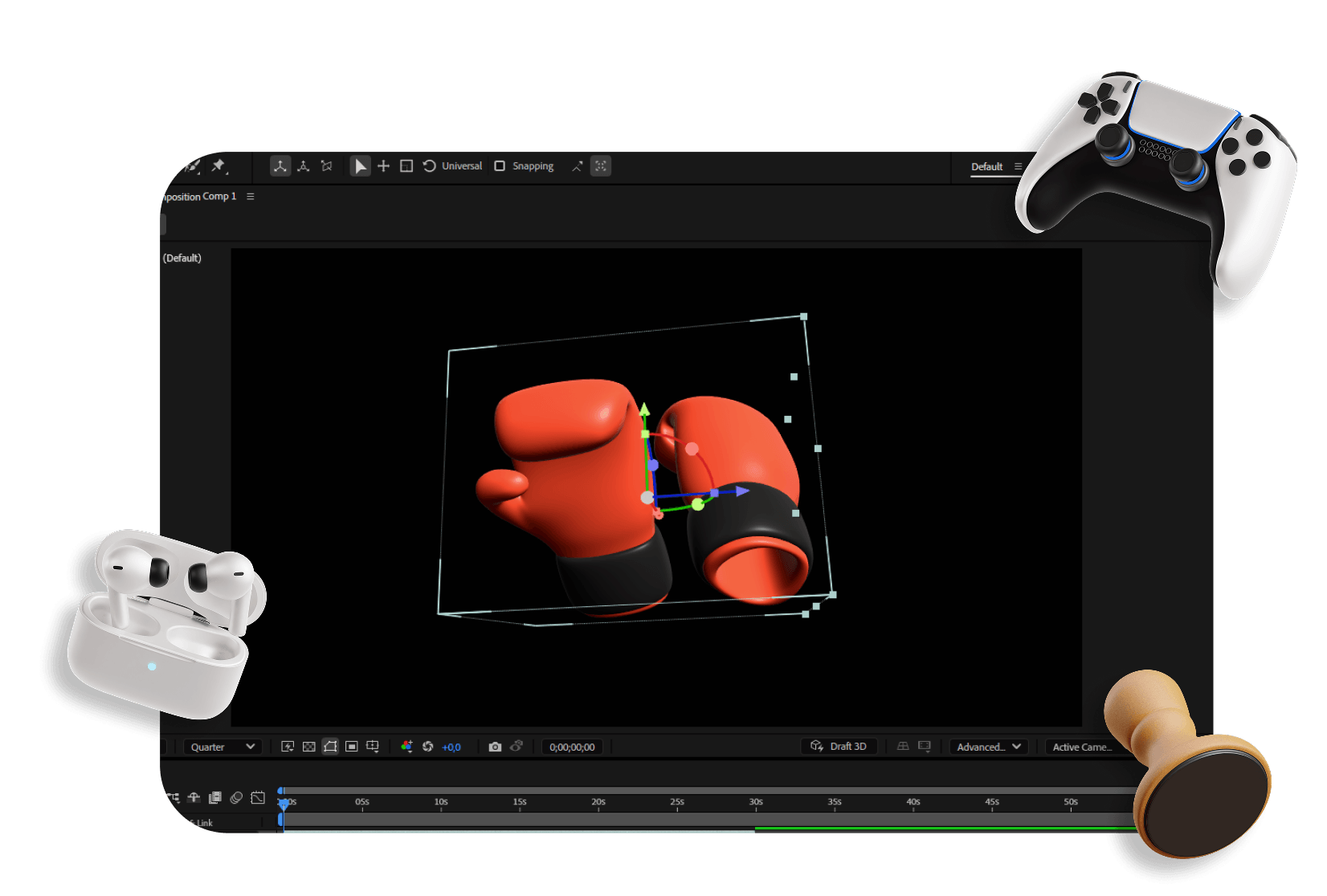Open the Quarter resolution dropdown
The width and height of the screenshot is (1327, 896).
coord(223,747)
